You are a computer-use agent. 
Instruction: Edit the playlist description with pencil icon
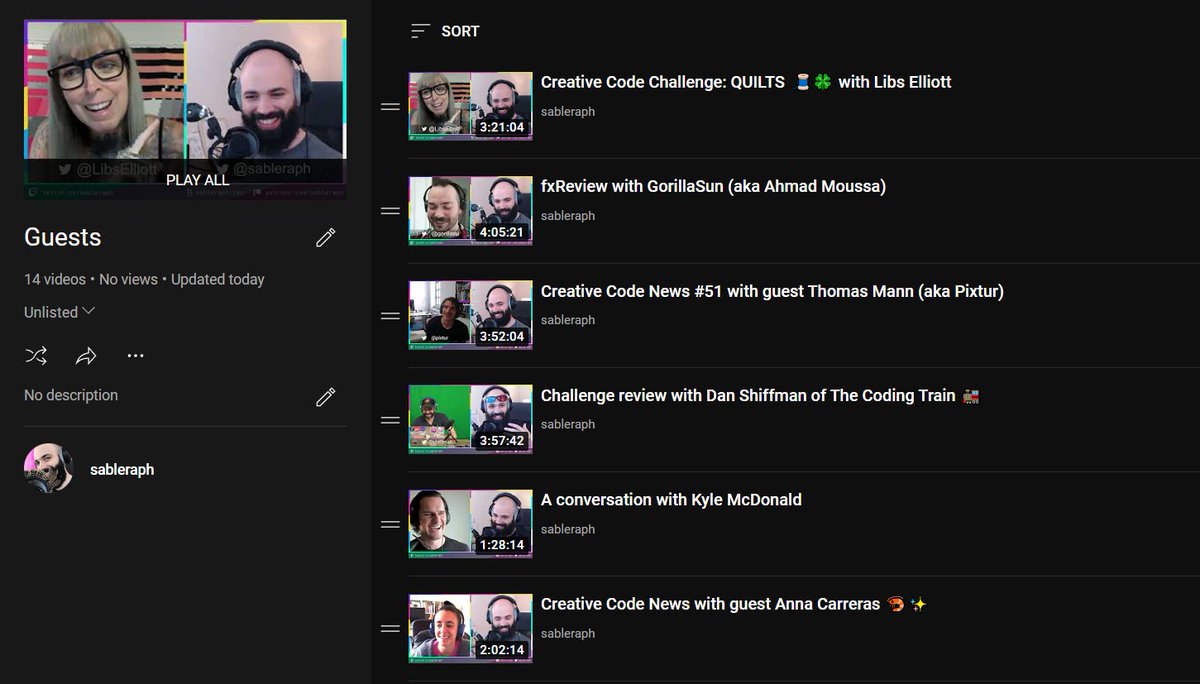[x=325, y=397]
